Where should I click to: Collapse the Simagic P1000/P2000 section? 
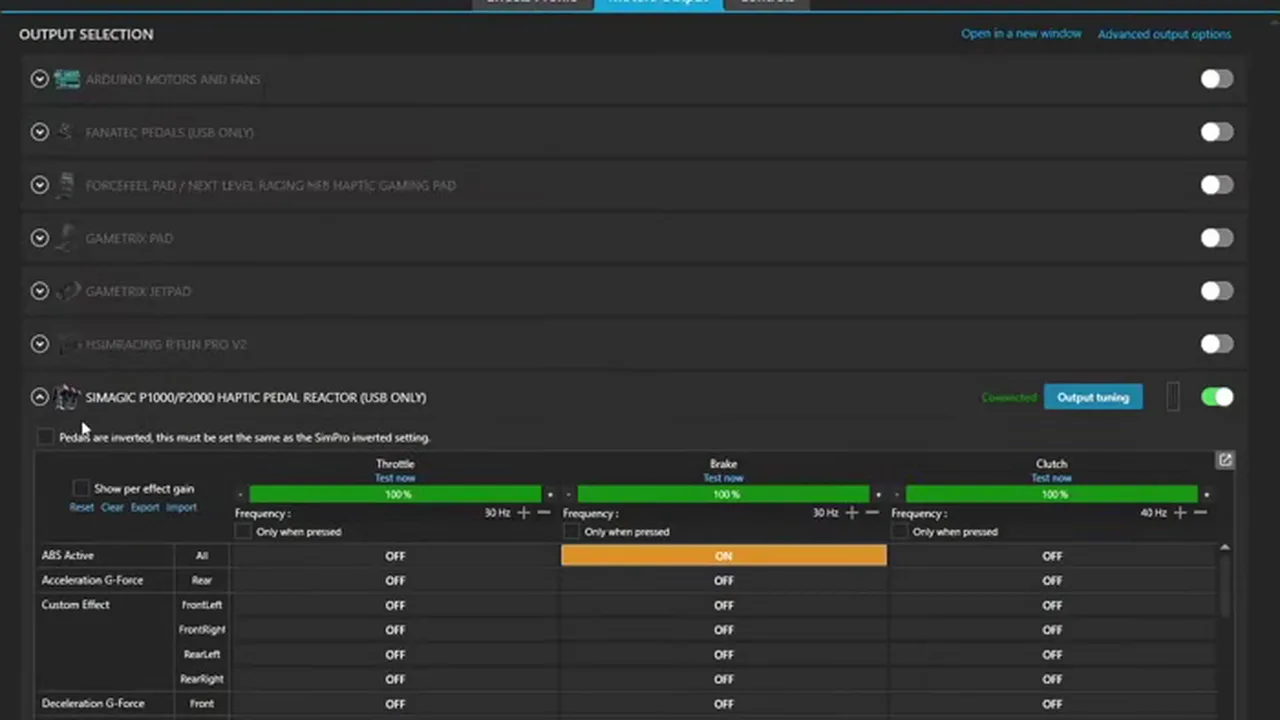coord(39,397)
